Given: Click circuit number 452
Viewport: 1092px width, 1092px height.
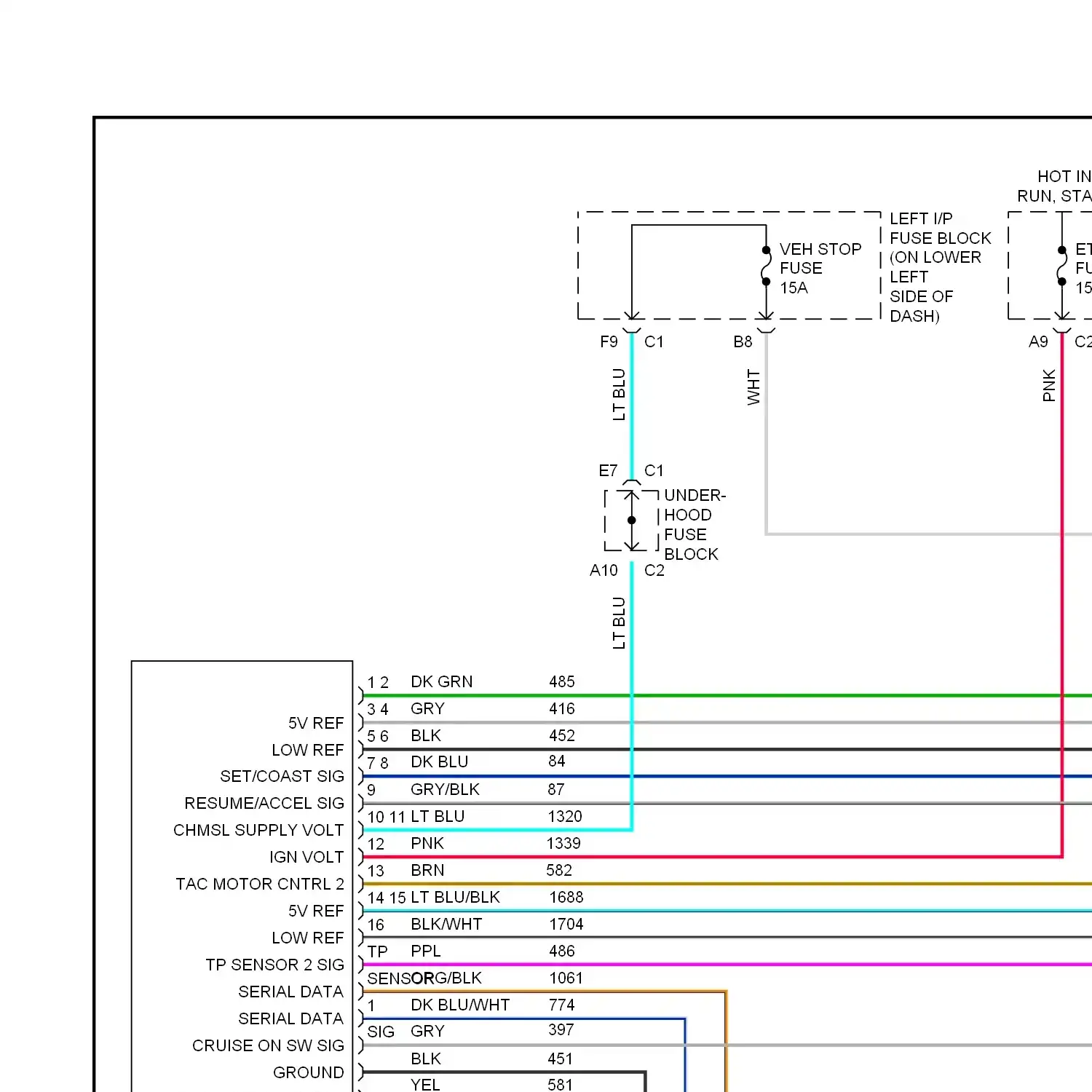Looking at the screenshot, I should click(x=561, y=735).
